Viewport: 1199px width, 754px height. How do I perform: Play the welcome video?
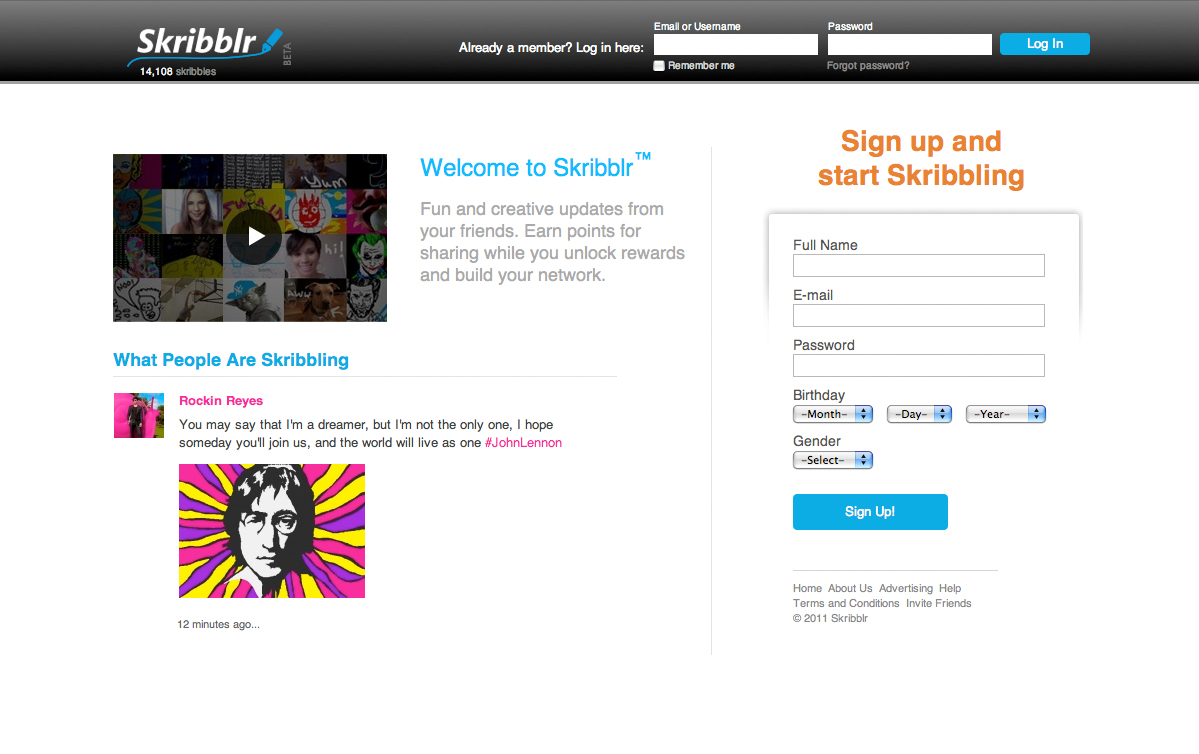coord(255,237)
